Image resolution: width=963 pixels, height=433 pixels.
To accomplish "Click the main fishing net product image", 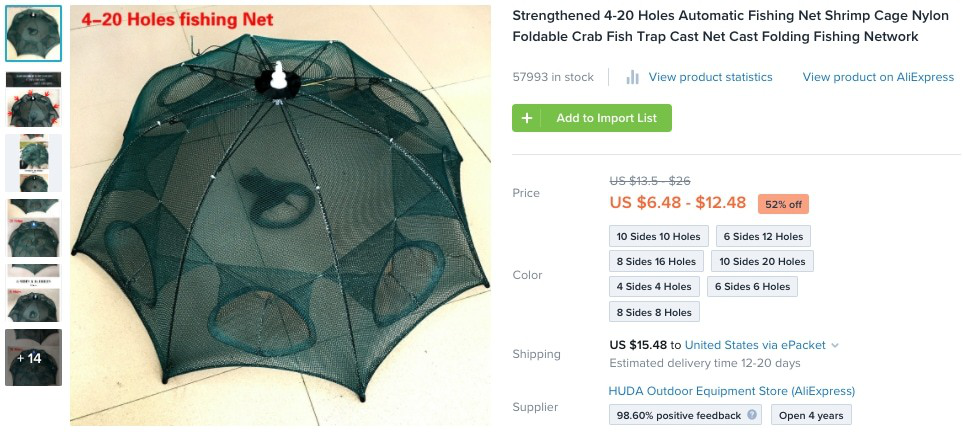I will 280,216.
